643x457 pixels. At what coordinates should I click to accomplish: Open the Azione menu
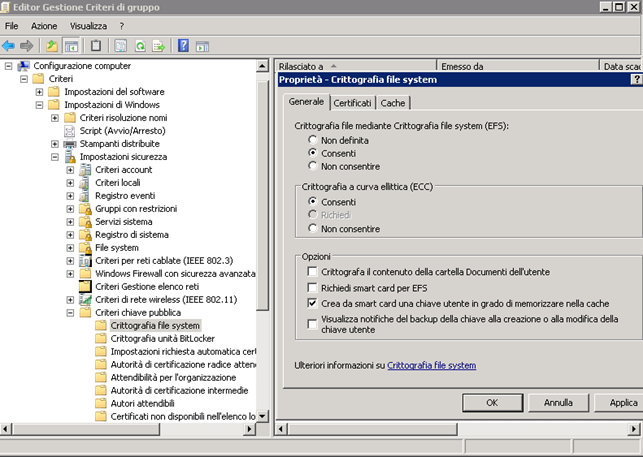coord(44,26)
